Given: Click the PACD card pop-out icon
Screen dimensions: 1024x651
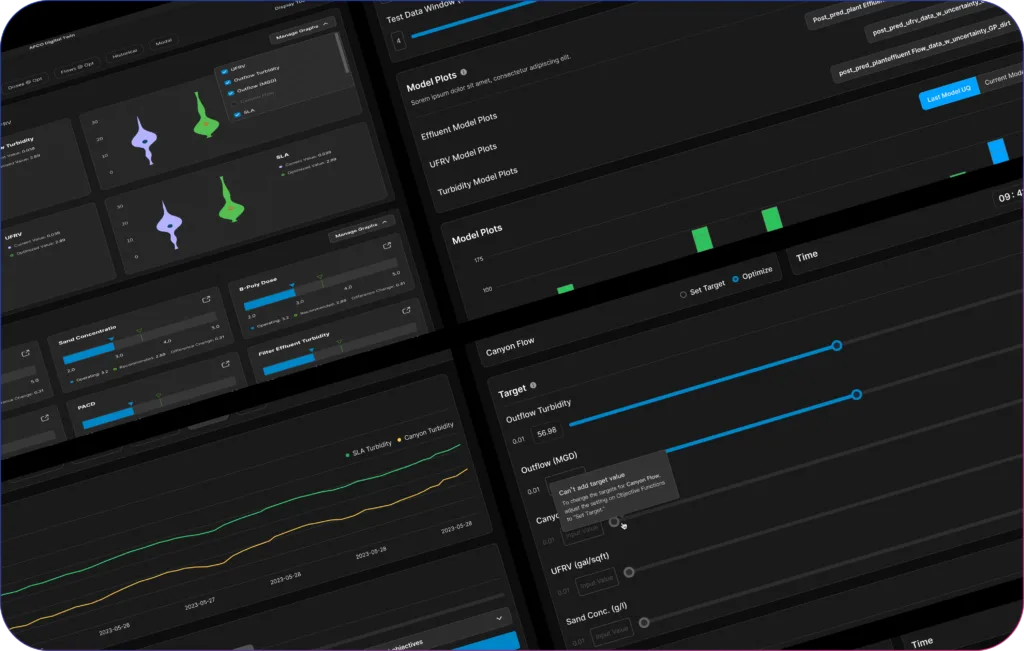Looking at the screenshot, I should click(223, 365).
